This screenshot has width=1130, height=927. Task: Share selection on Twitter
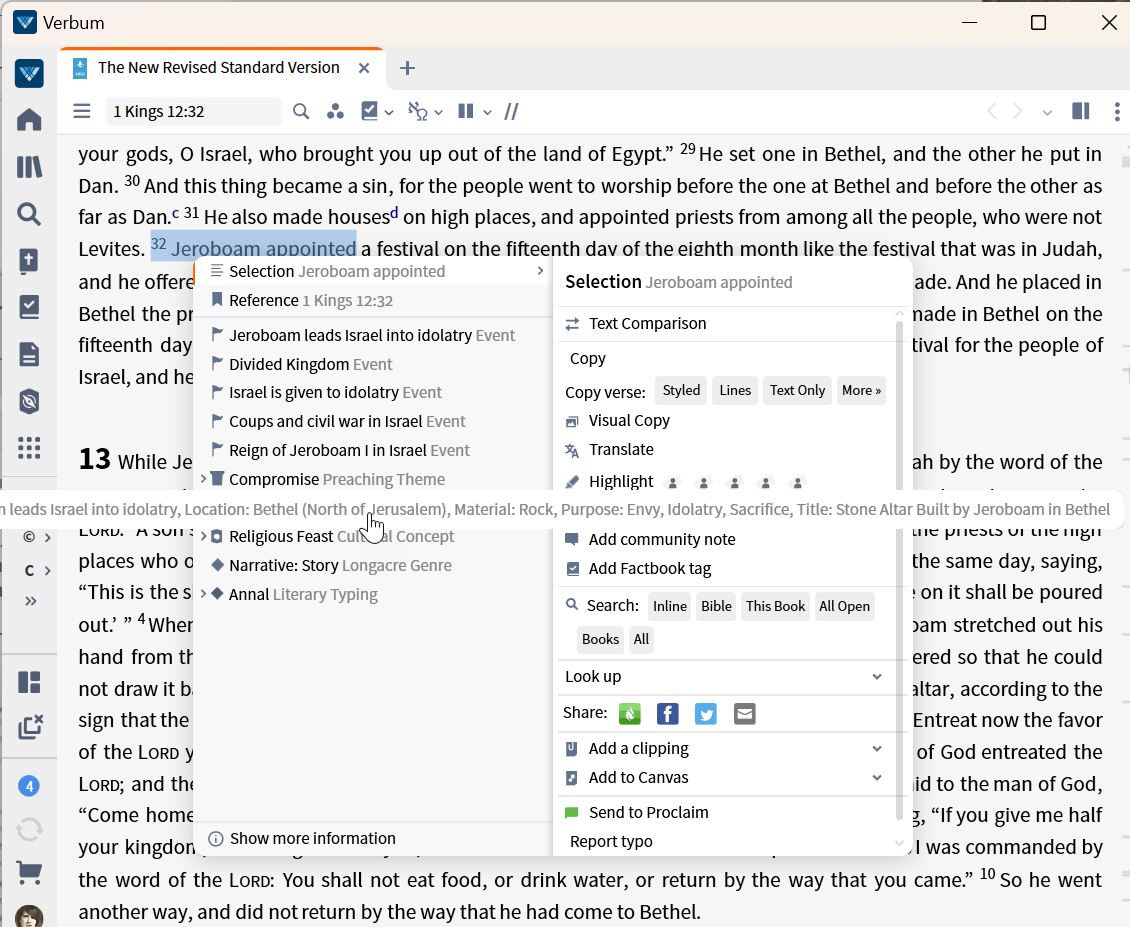(x=706, y=714)
